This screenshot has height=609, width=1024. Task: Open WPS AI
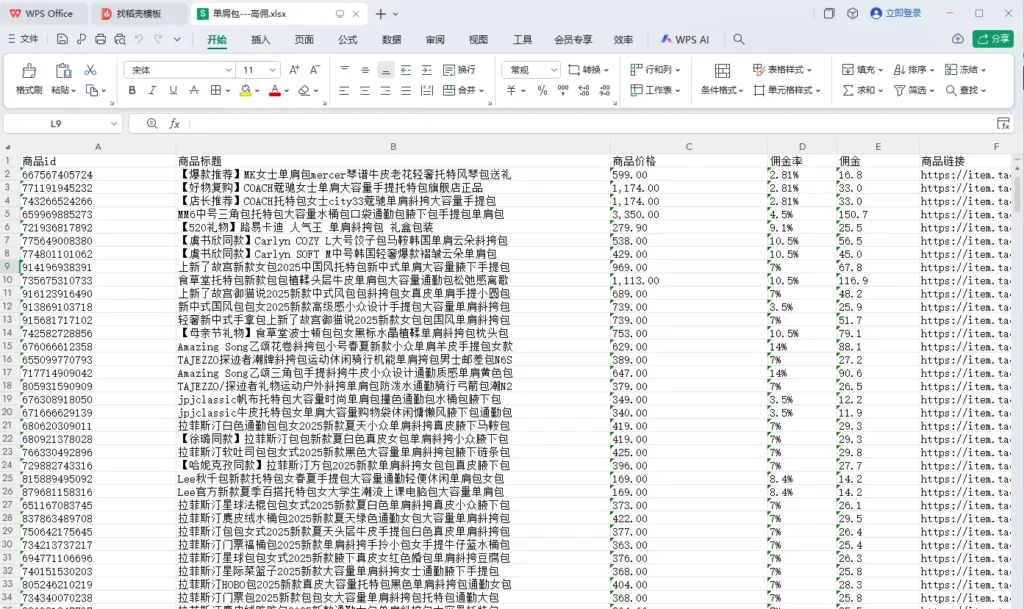click(684, 39)
